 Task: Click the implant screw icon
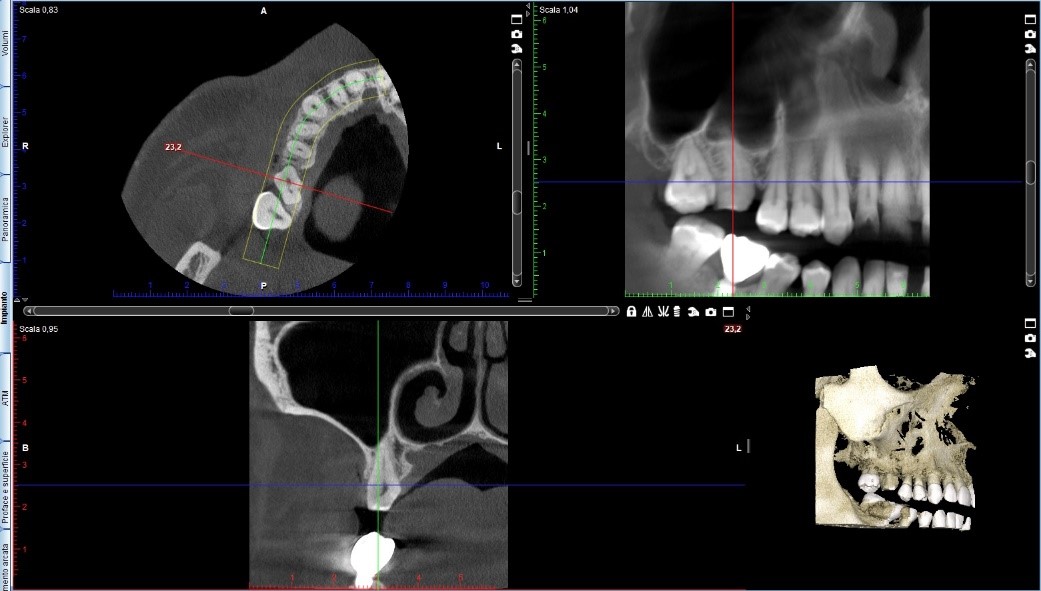click(x=678, y=312)
